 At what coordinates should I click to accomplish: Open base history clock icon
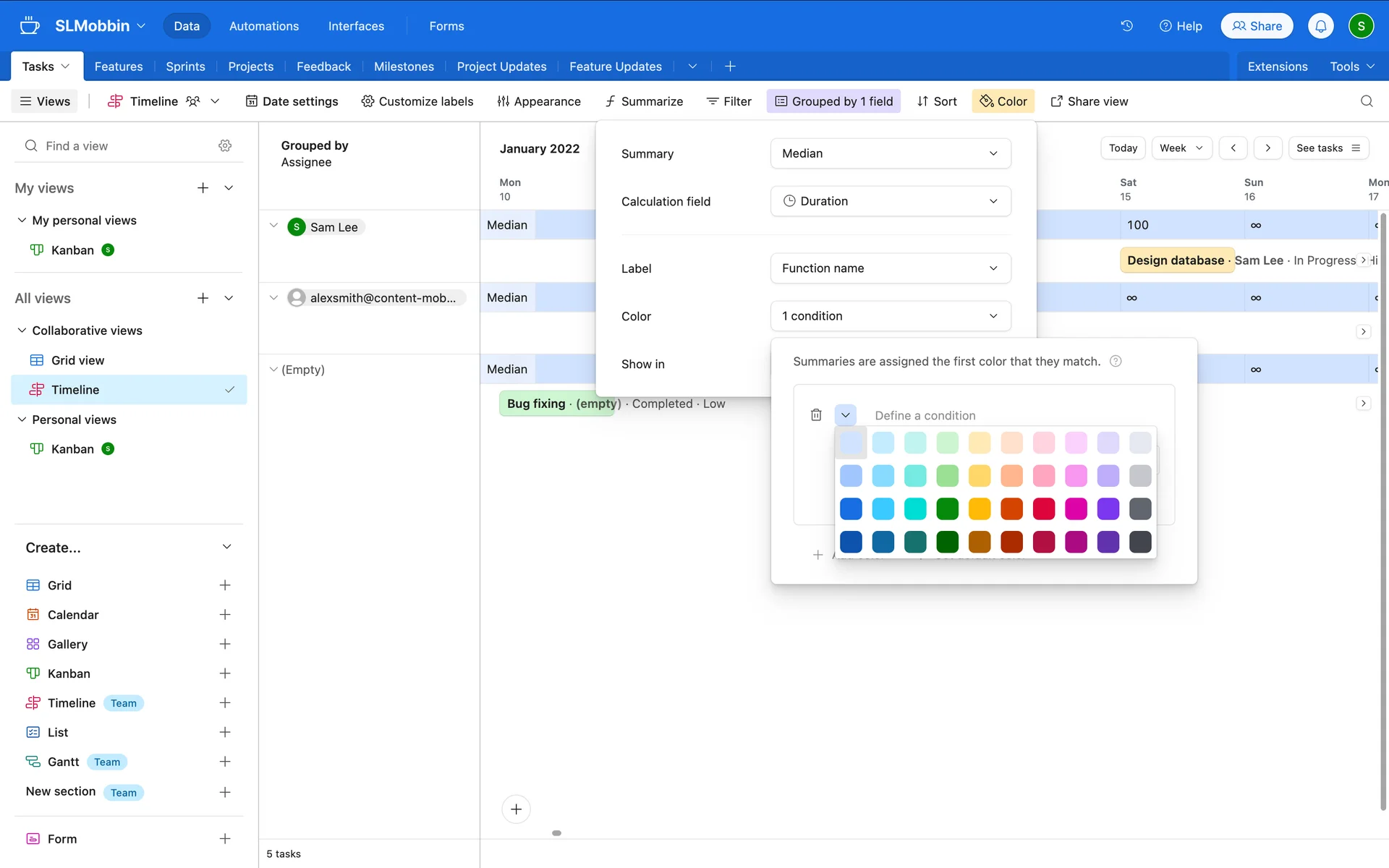click(1126, 26)
